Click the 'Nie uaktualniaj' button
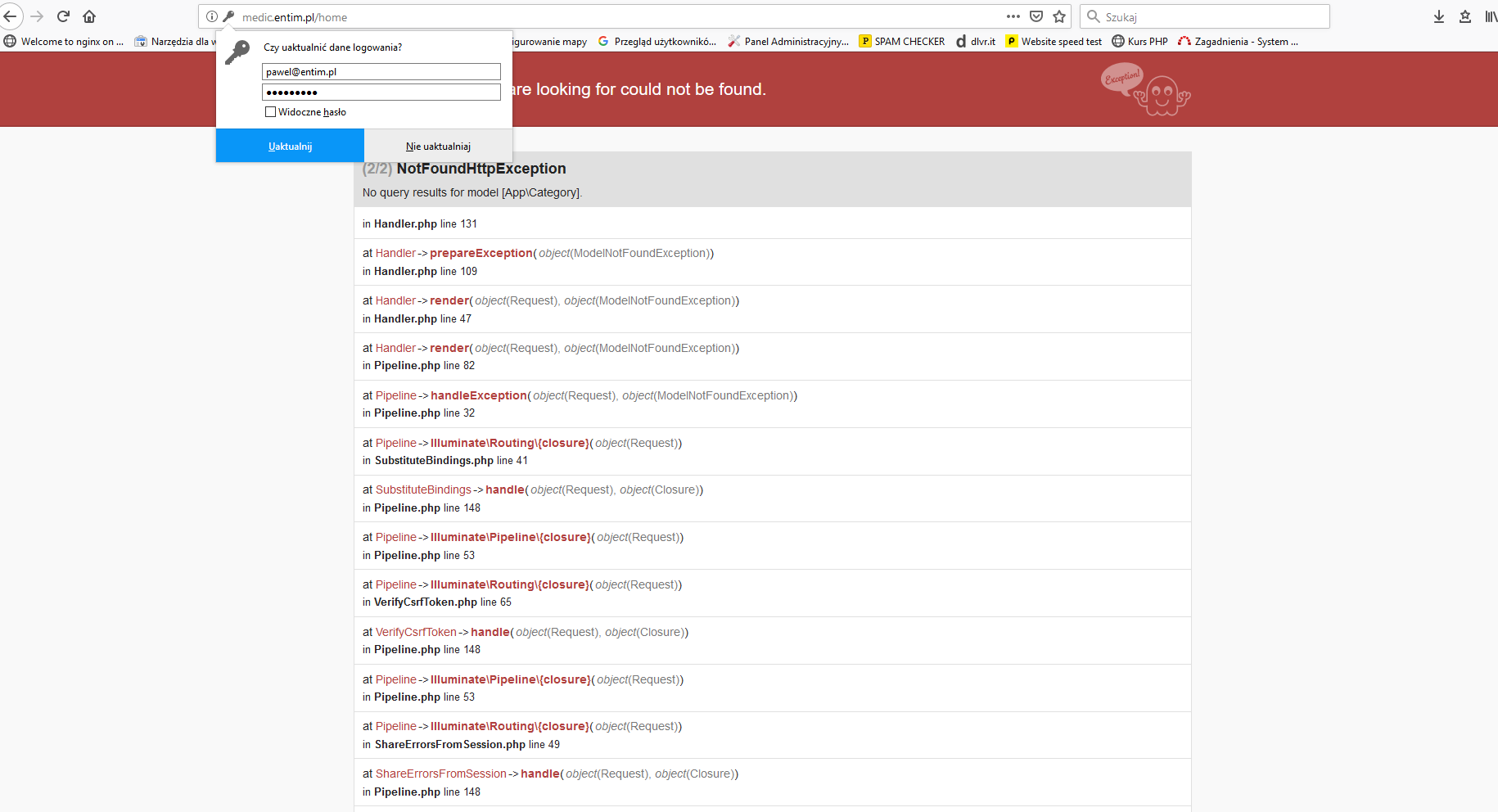Screen dimensions: 1498x812 [438, 147]
